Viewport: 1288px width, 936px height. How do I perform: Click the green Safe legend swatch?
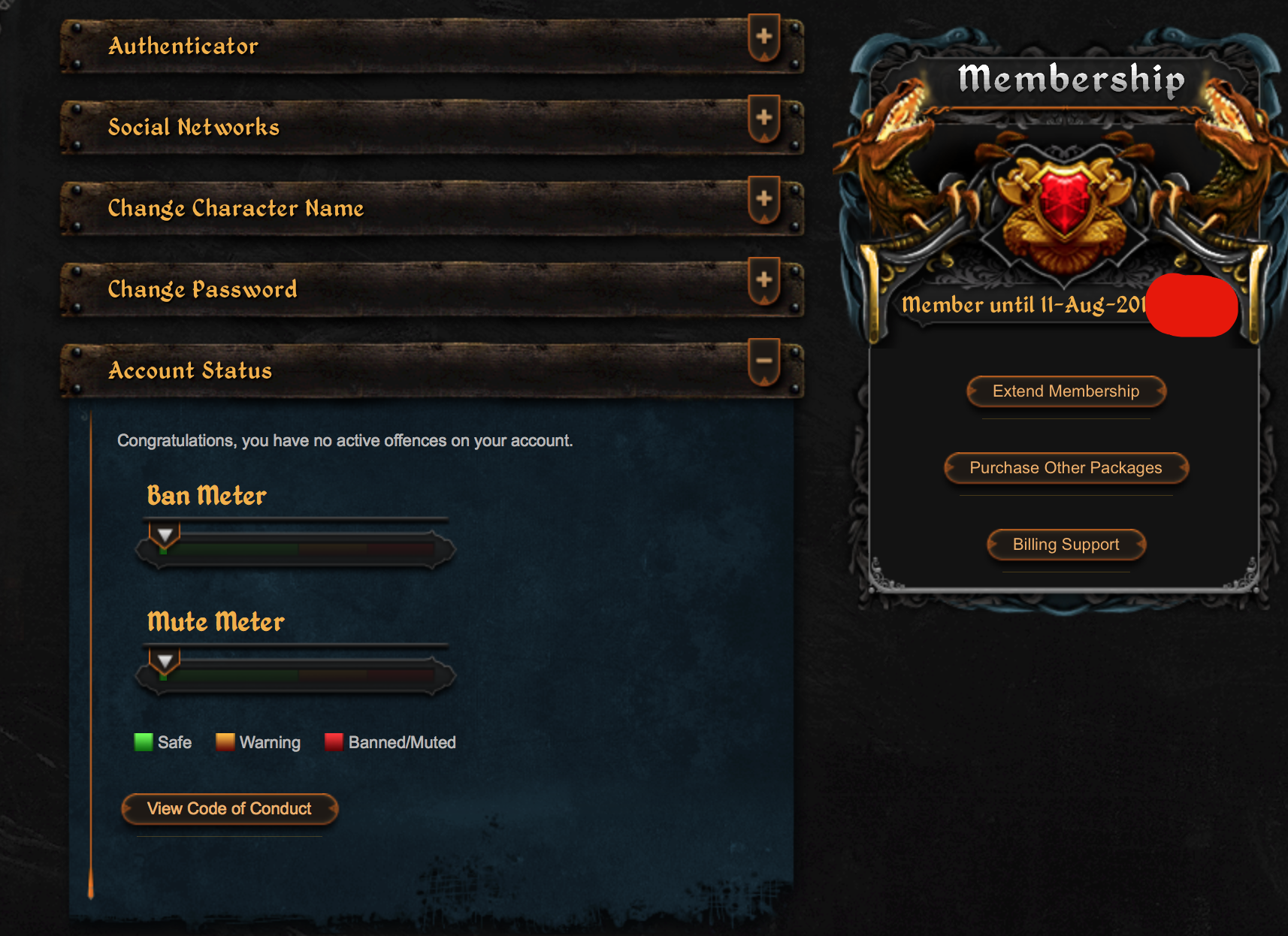click(143, 742)
